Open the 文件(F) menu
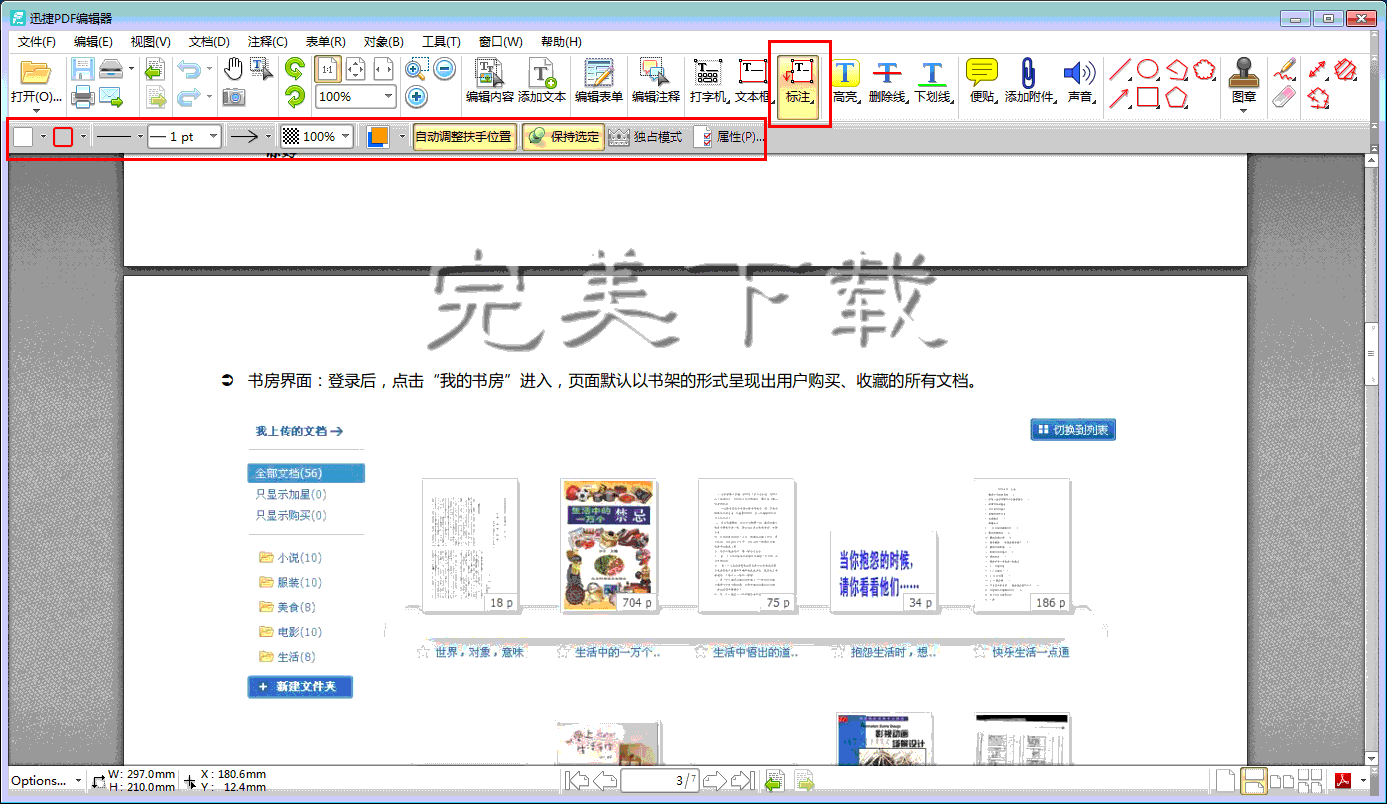The image size is (1387, 804). tap(37, 42)
